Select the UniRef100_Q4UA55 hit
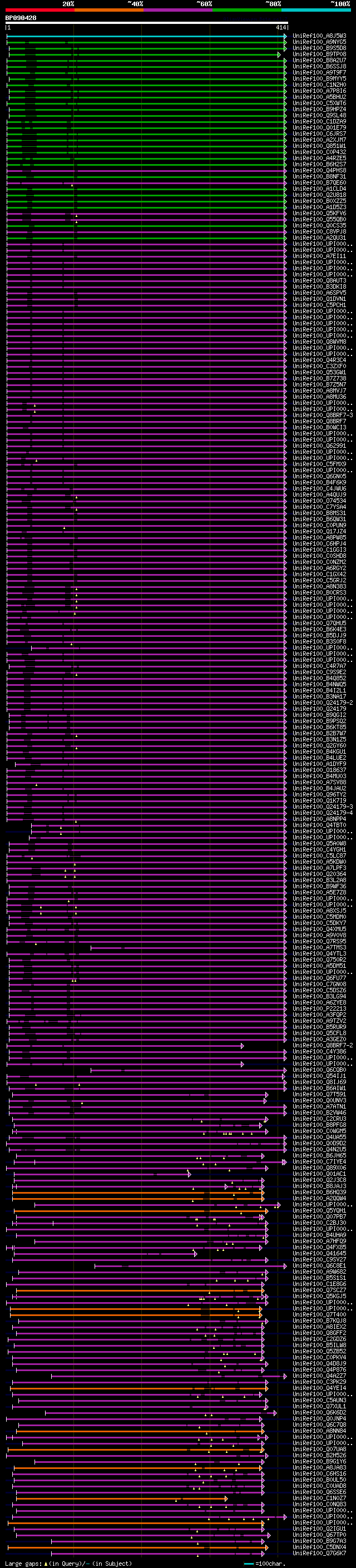This screenshot has width=356, height=1568. click(319, 1136)
